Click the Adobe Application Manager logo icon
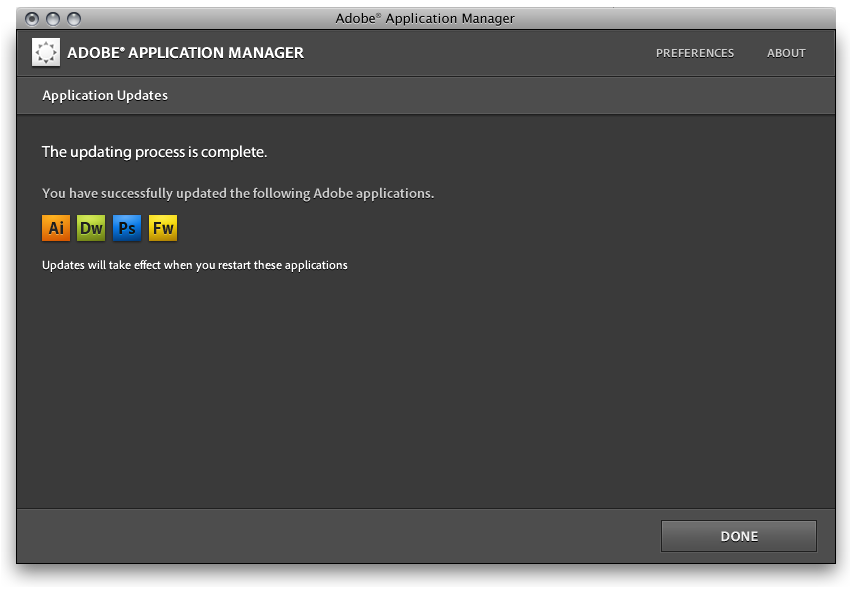The image size is (850, 600). pos(46,52)
